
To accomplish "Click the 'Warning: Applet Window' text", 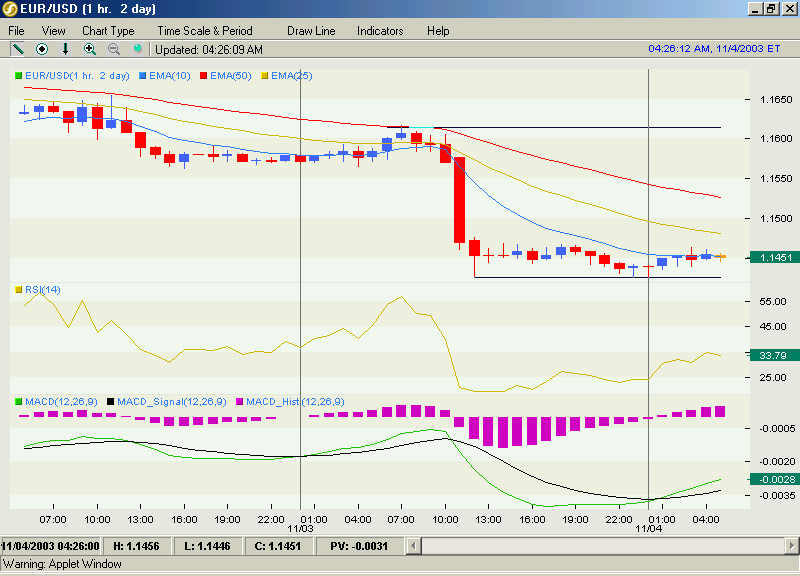I will pos(62,564).
